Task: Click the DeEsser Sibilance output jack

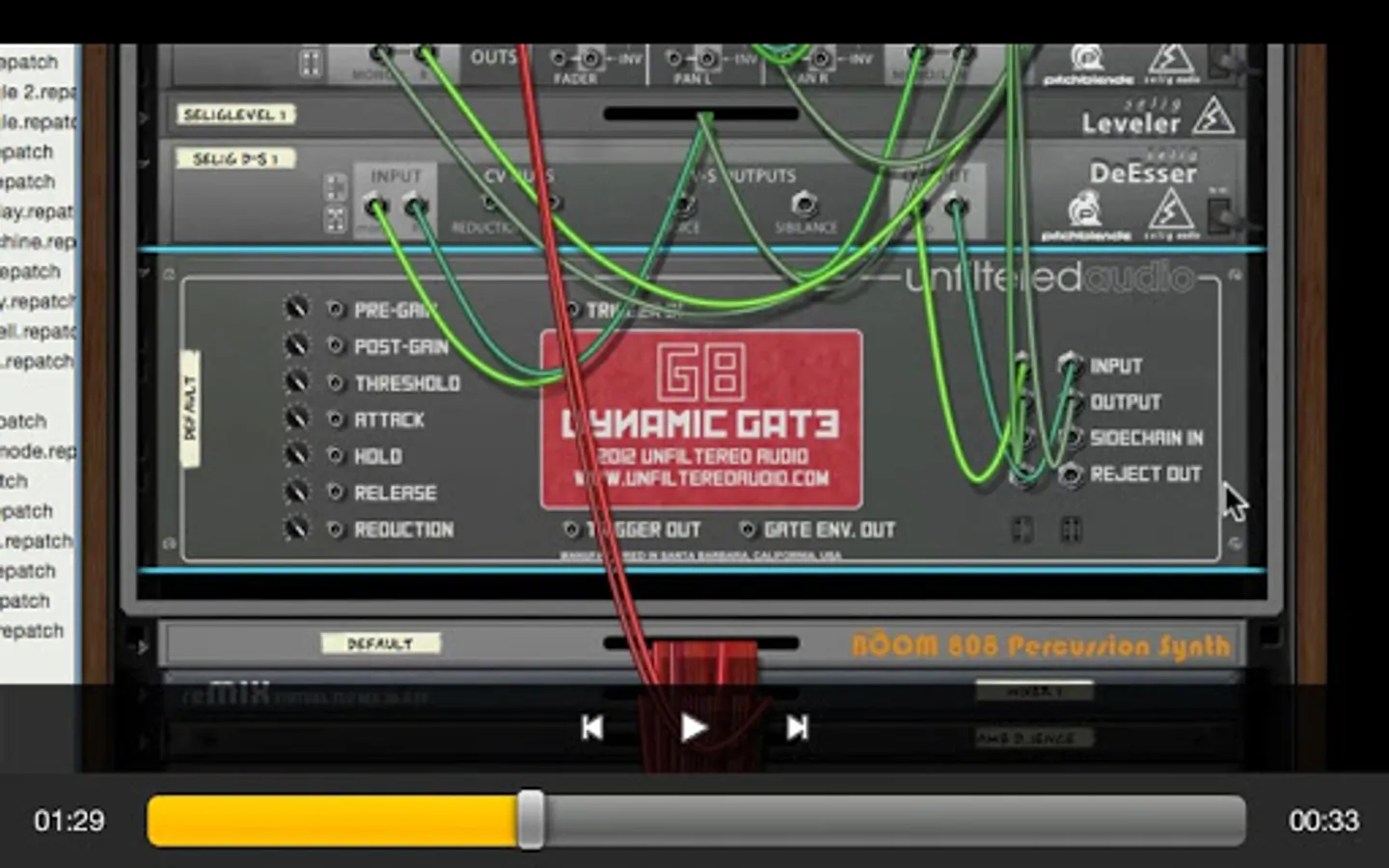Action: [803, 203]
